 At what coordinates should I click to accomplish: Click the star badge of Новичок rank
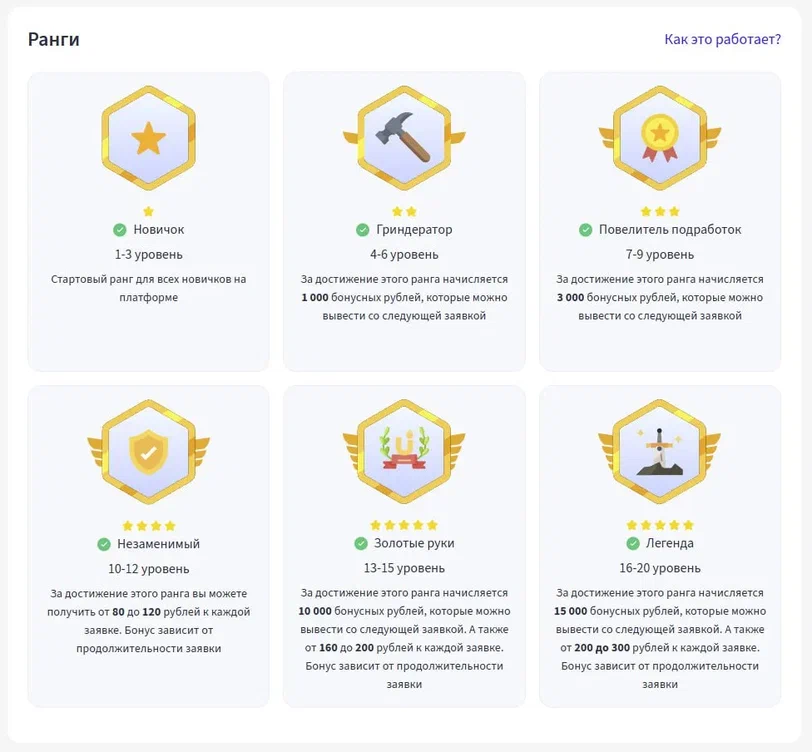click(148, 138)
